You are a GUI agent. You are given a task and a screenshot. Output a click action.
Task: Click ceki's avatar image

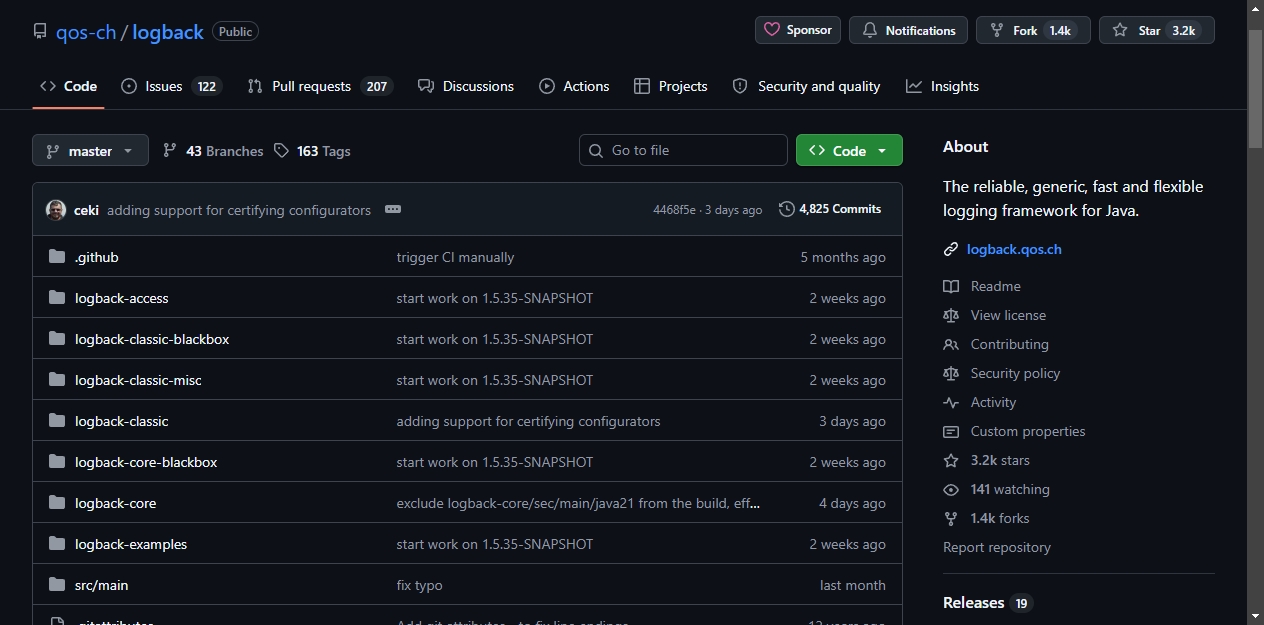(x=56, y=210)
